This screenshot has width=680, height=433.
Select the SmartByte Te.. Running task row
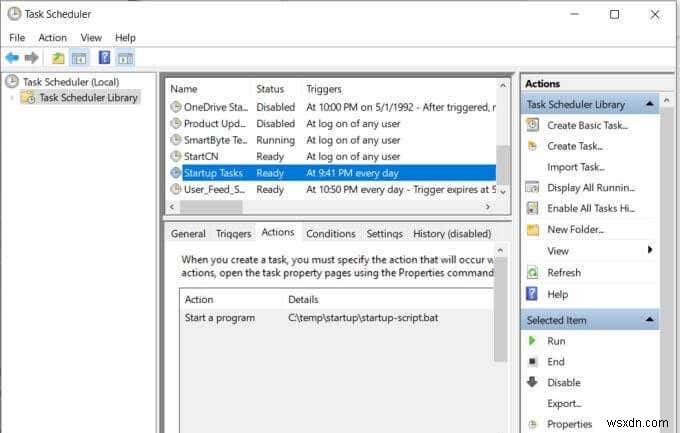coord(332,140)
